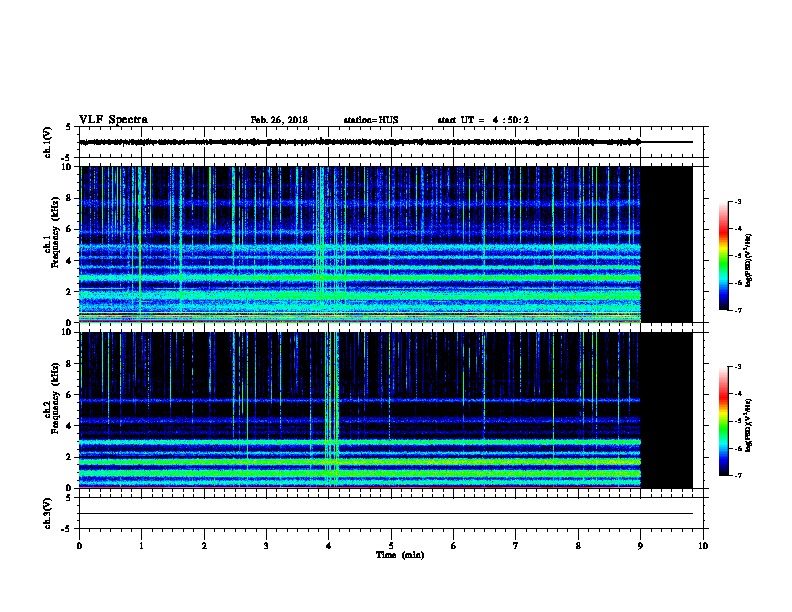Click time axis tick label "2"
Screen dimensions: 792x612
(x=204, y=546)
